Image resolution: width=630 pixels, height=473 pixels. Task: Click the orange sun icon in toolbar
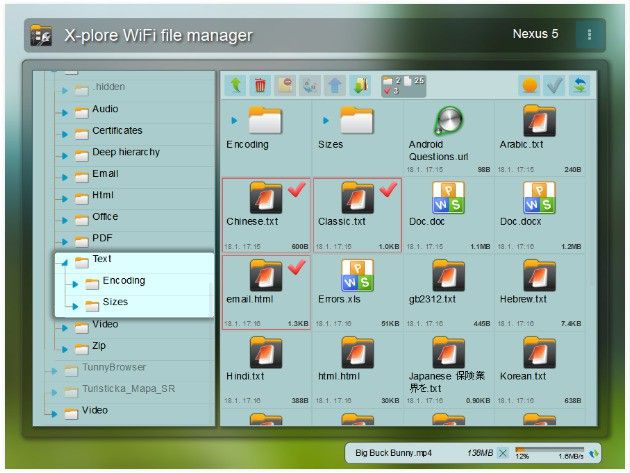529,85
